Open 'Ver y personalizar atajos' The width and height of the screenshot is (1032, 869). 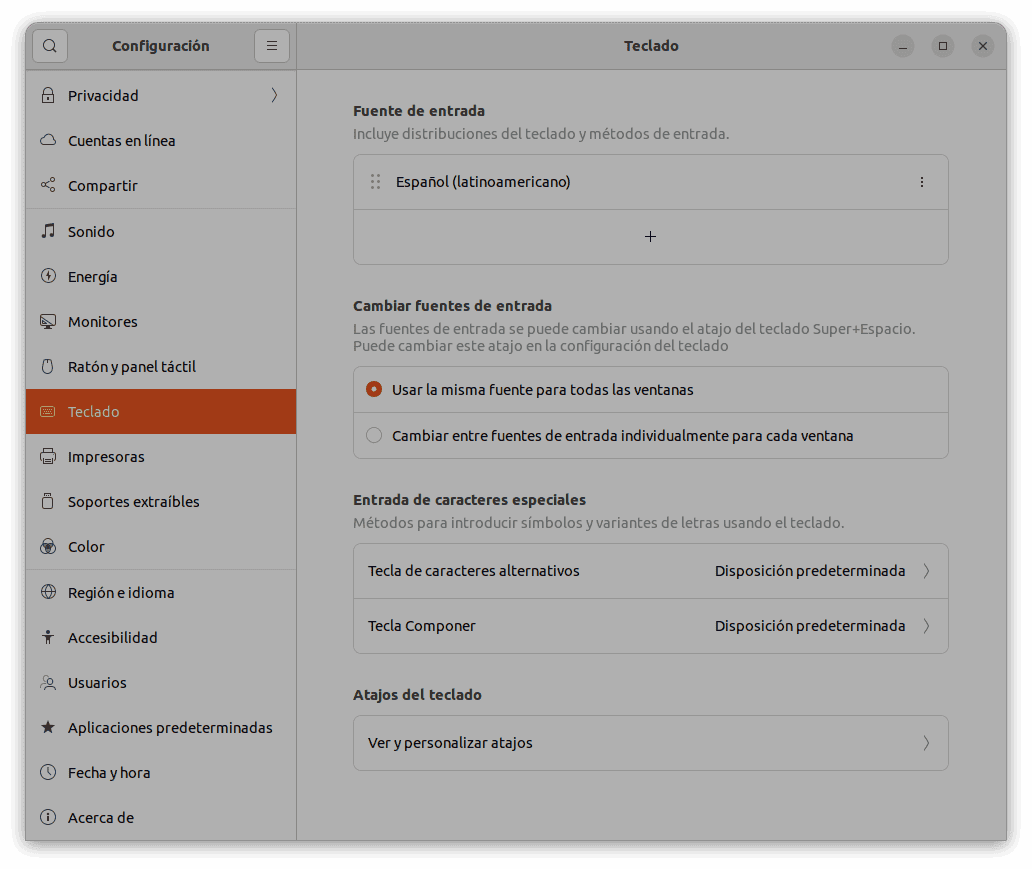(x=650, y=743)
